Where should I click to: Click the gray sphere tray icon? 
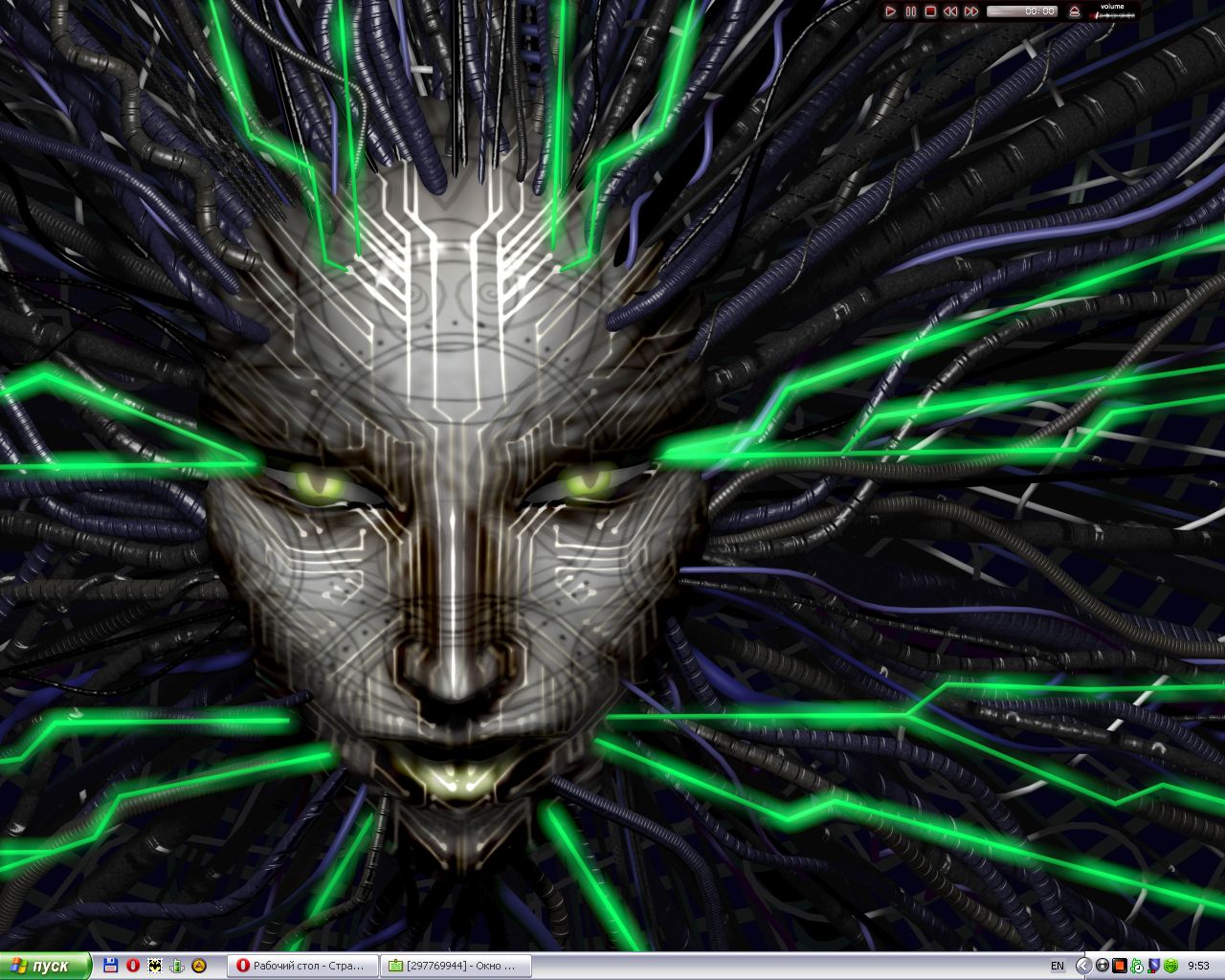point(1102,966)
